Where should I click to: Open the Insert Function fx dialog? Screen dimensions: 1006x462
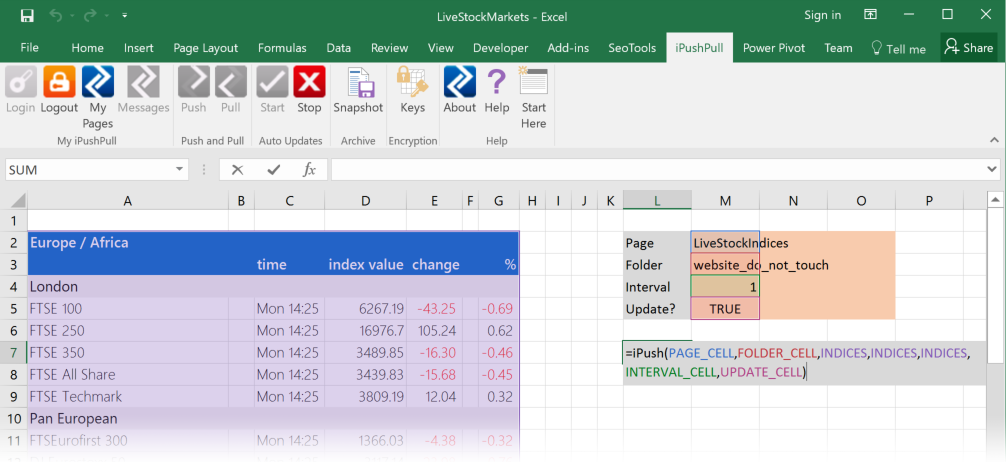309,170
